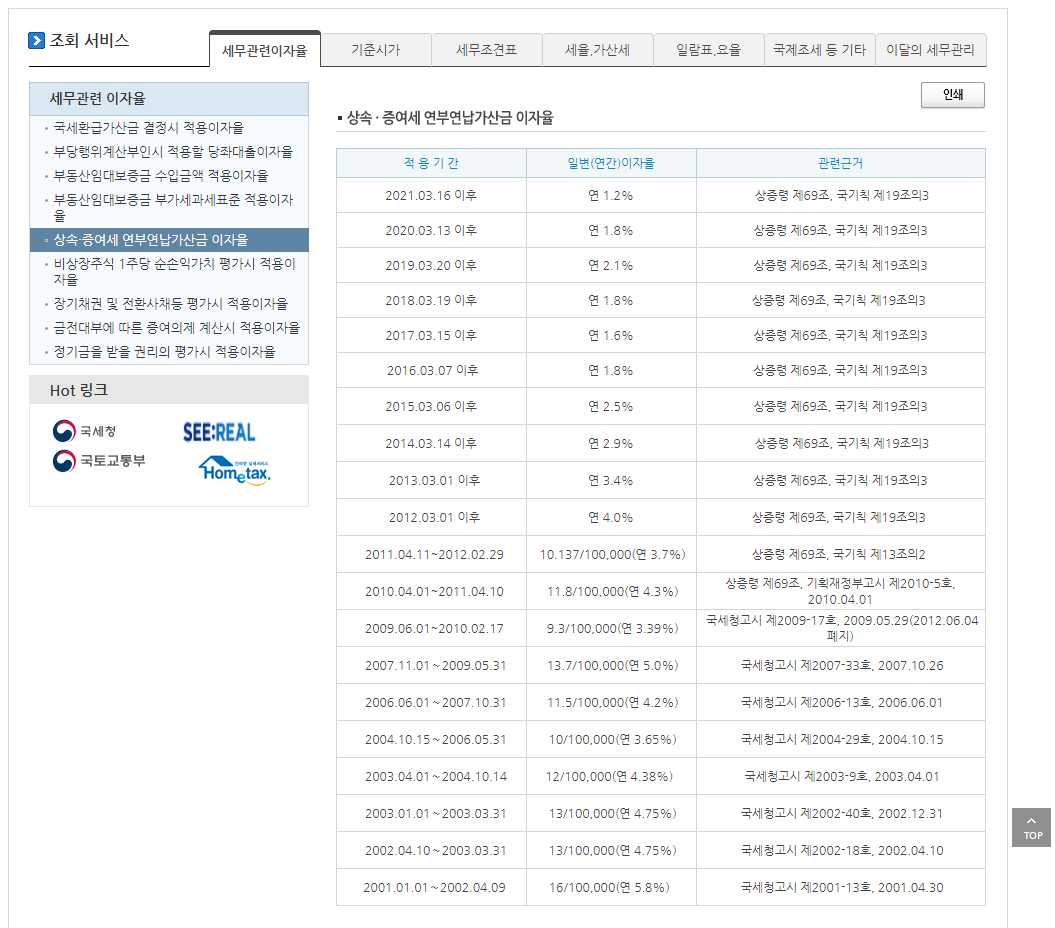The width and height of the screenshot is (1055, 928).
Task: Click the 2006.06.01~2007.10.31 period cell
Action: pyautogui.click(x=431, y=703)
